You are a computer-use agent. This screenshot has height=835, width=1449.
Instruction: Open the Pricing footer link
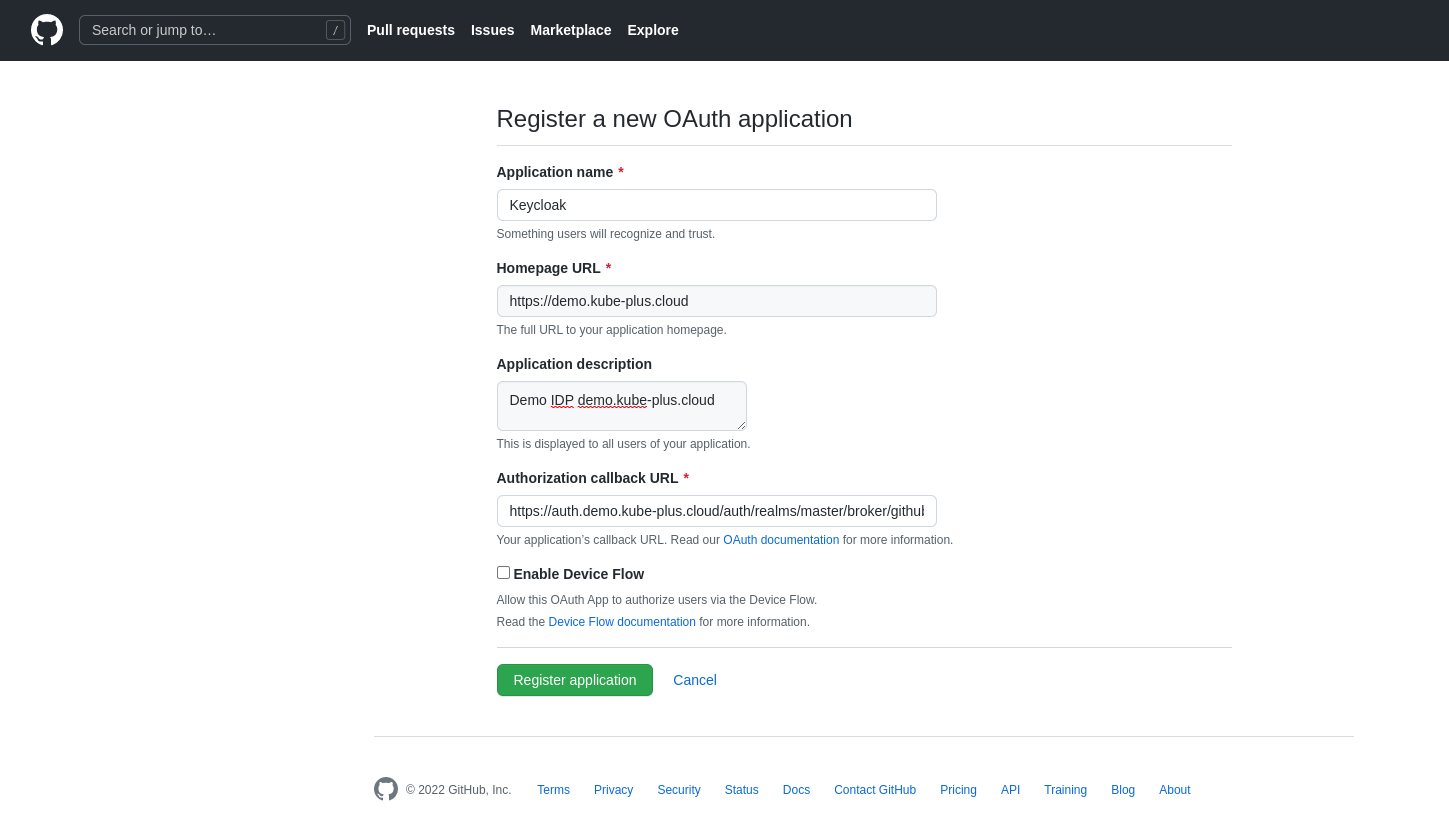[958, 790]
